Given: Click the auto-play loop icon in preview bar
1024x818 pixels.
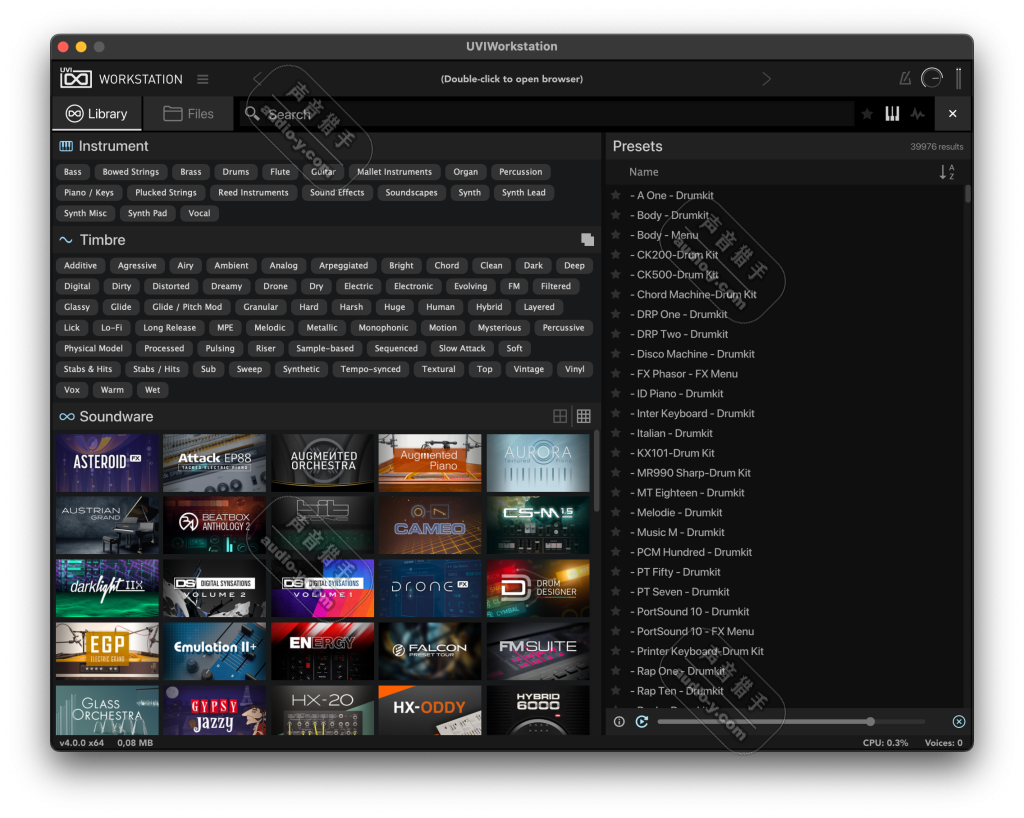Looking at the screenshot, I should (x=642, y=721).
